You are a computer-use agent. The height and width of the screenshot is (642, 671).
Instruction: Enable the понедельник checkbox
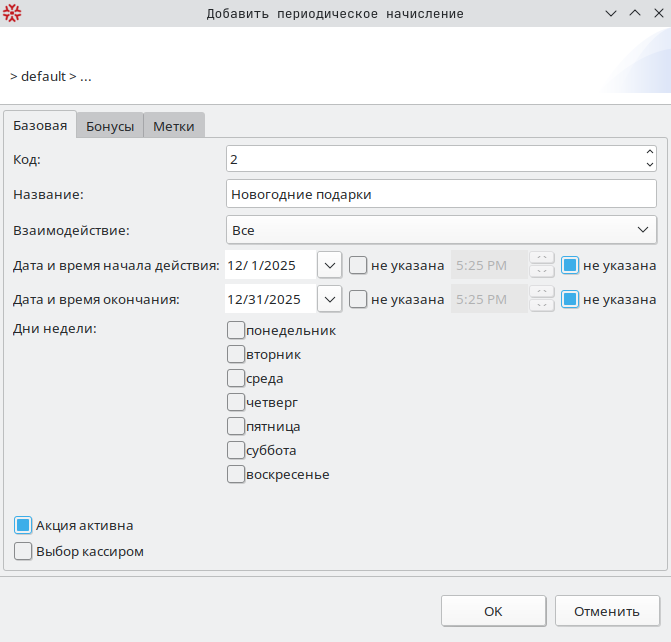point(236,329)
